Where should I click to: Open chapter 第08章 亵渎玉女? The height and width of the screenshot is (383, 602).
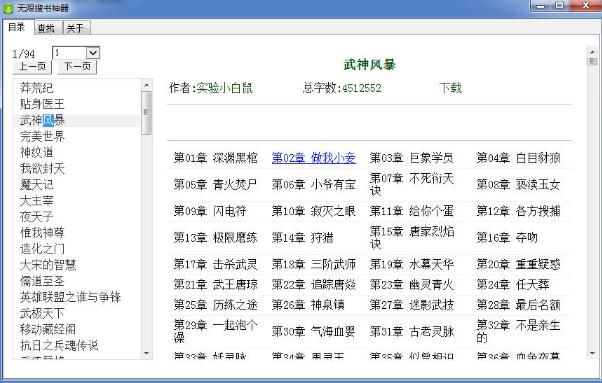coord(518,185)
